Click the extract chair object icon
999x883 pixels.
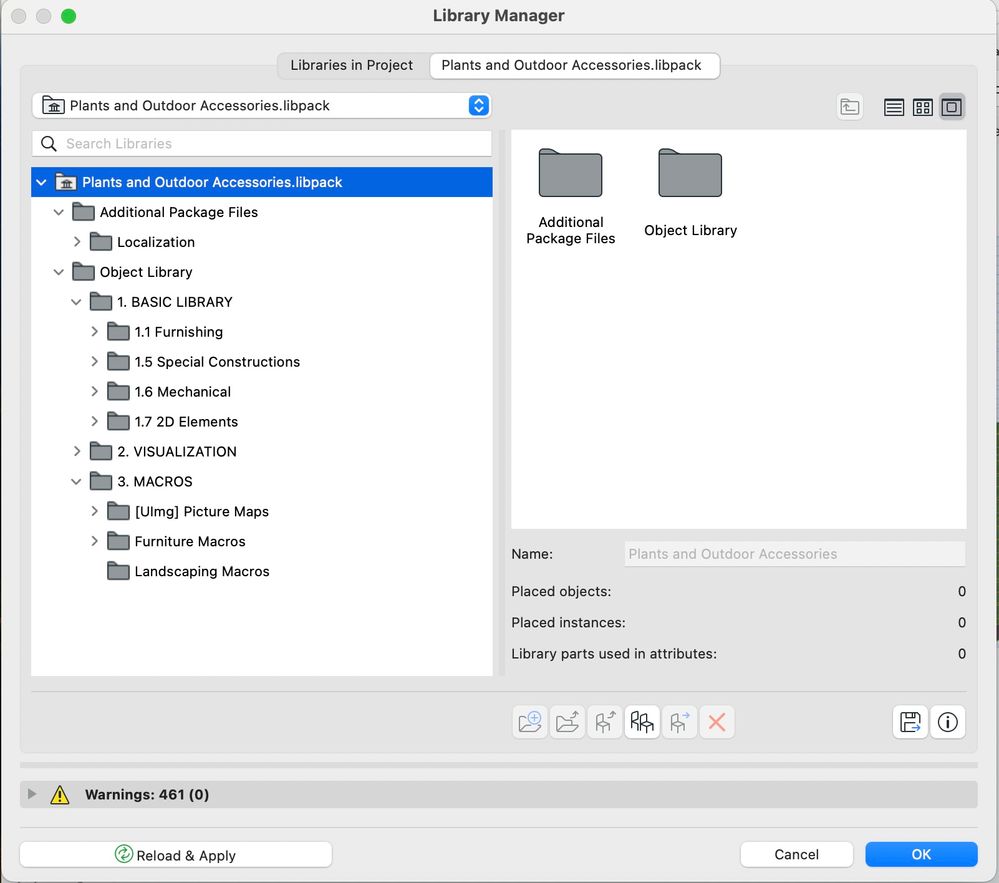[x=605, y=722]
